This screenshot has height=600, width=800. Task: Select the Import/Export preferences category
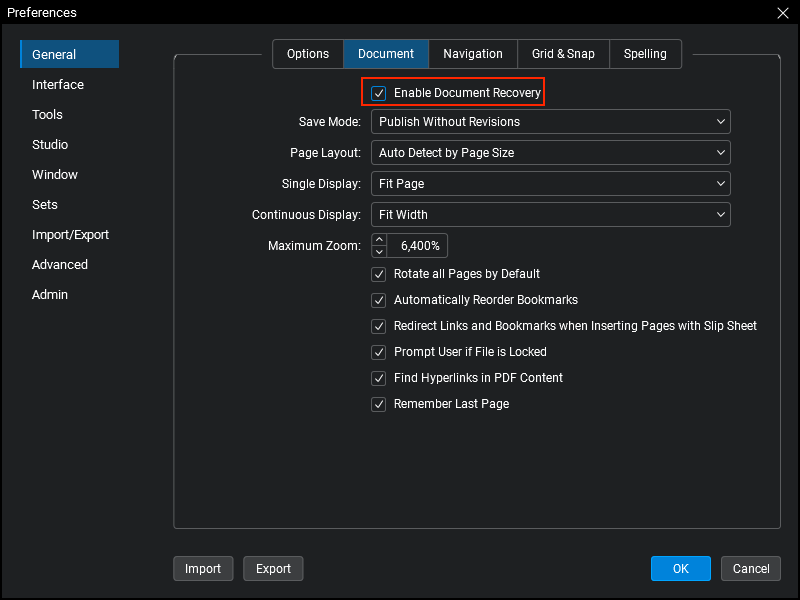pyautogui.click(x=70, y=234)
